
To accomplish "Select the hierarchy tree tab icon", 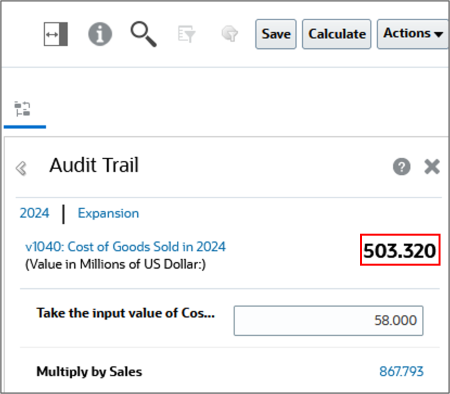I will tap(22, 109).
